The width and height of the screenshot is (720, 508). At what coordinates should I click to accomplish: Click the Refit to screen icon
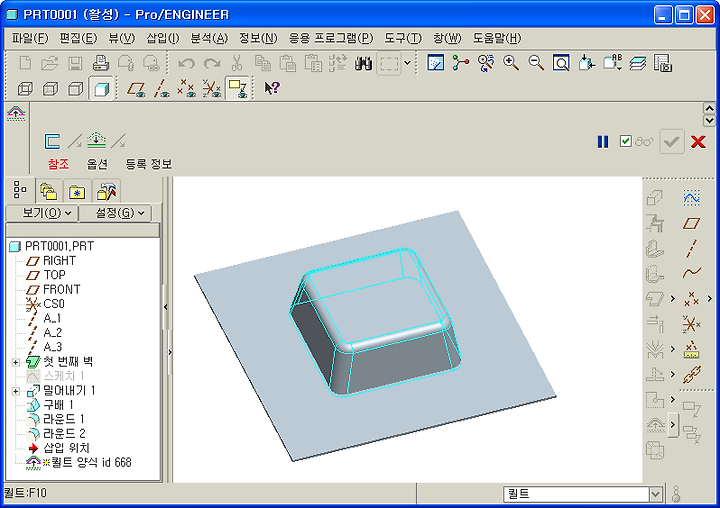point(561,63)
